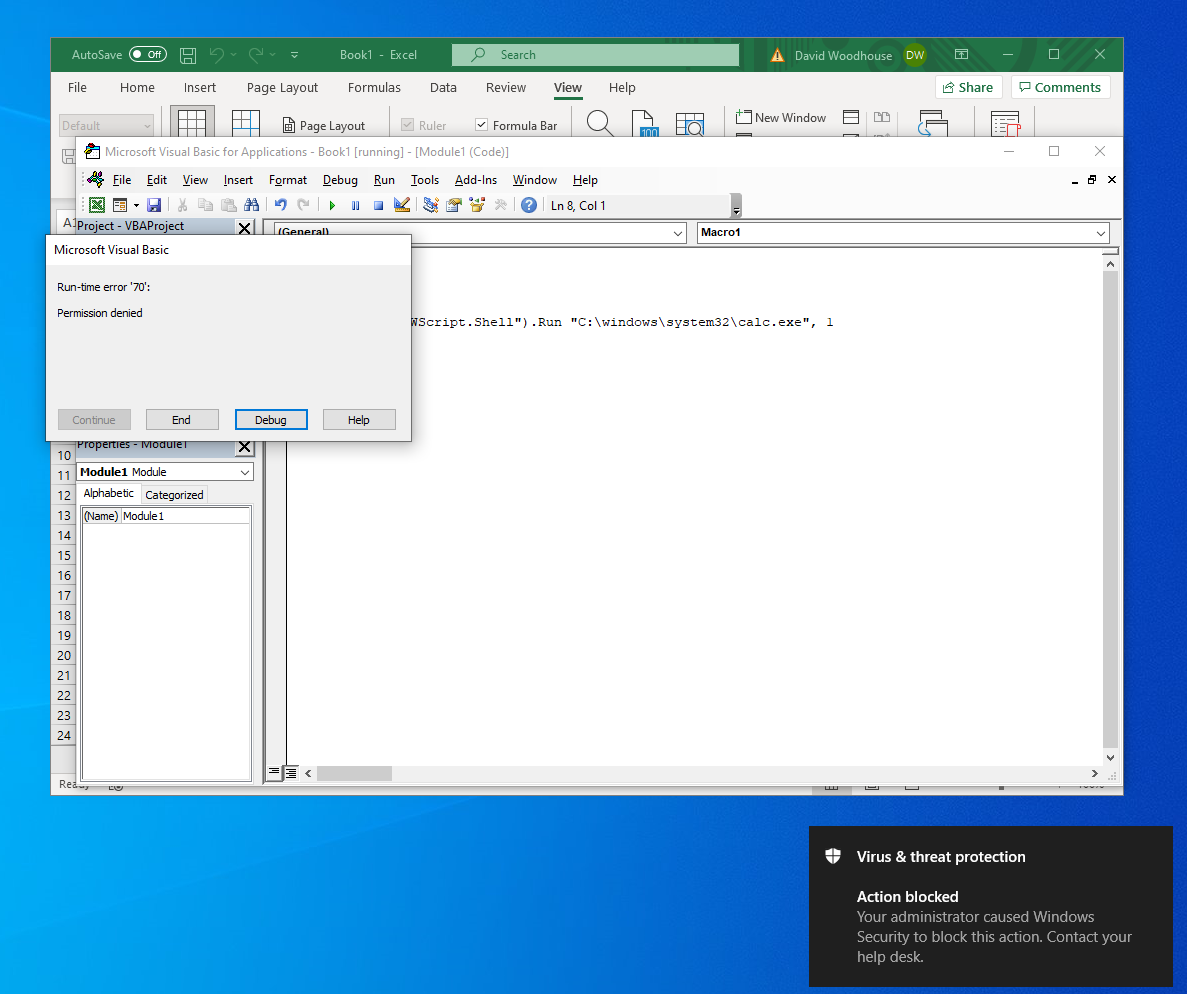The width and height of the screenshot is (1187, 994).
Task: Close the Project - VBAProject pane
Action: point(245,227)
